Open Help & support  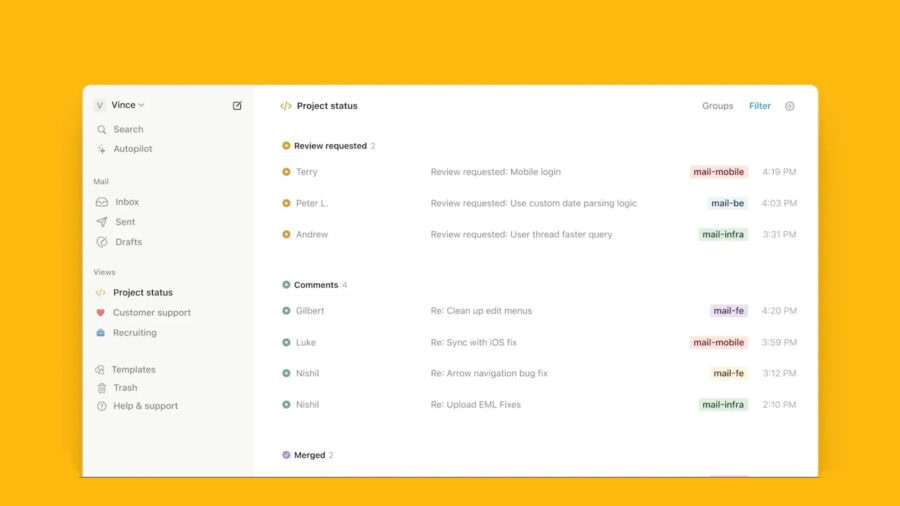coord(145,406)
